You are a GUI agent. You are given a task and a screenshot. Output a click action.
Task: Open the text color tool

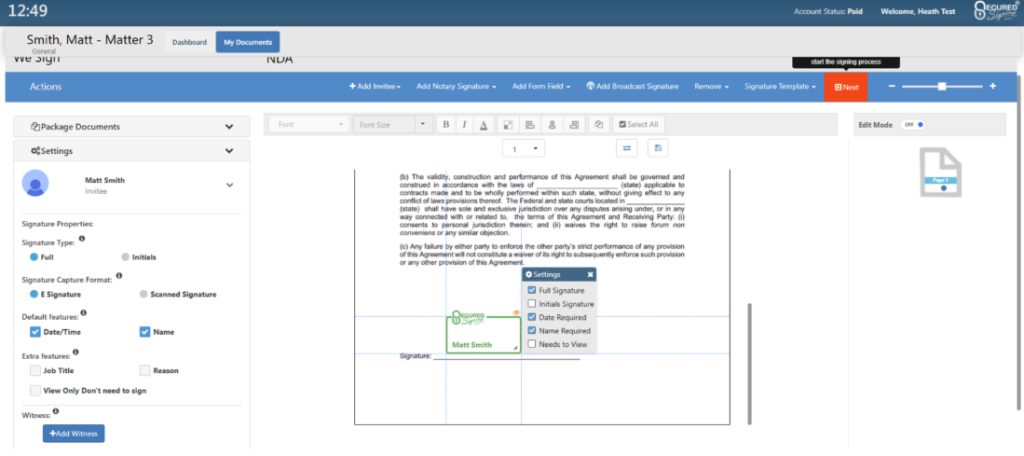coord(483,124)
